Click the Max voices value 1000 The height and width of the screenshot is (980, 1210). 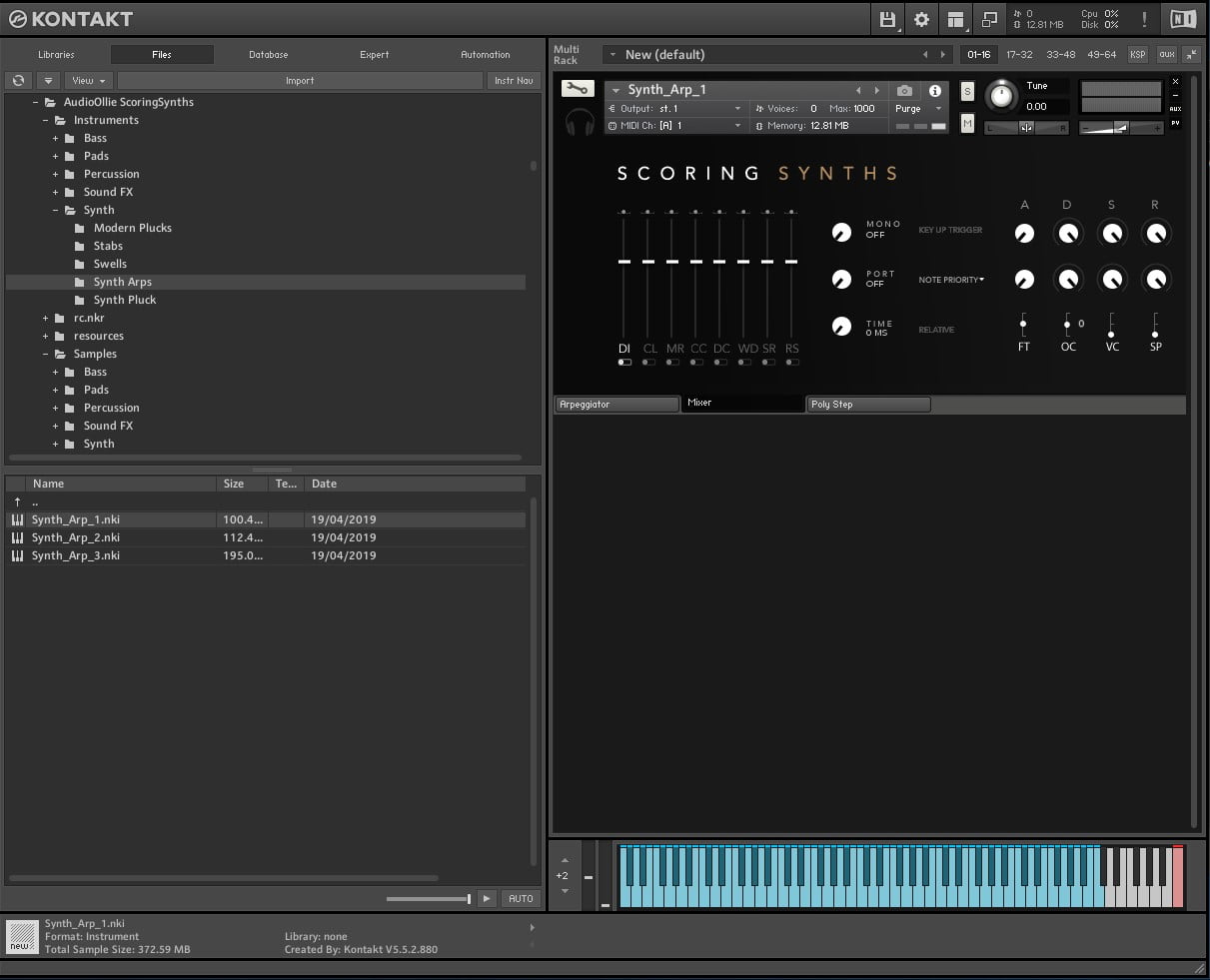coord(864,109)
